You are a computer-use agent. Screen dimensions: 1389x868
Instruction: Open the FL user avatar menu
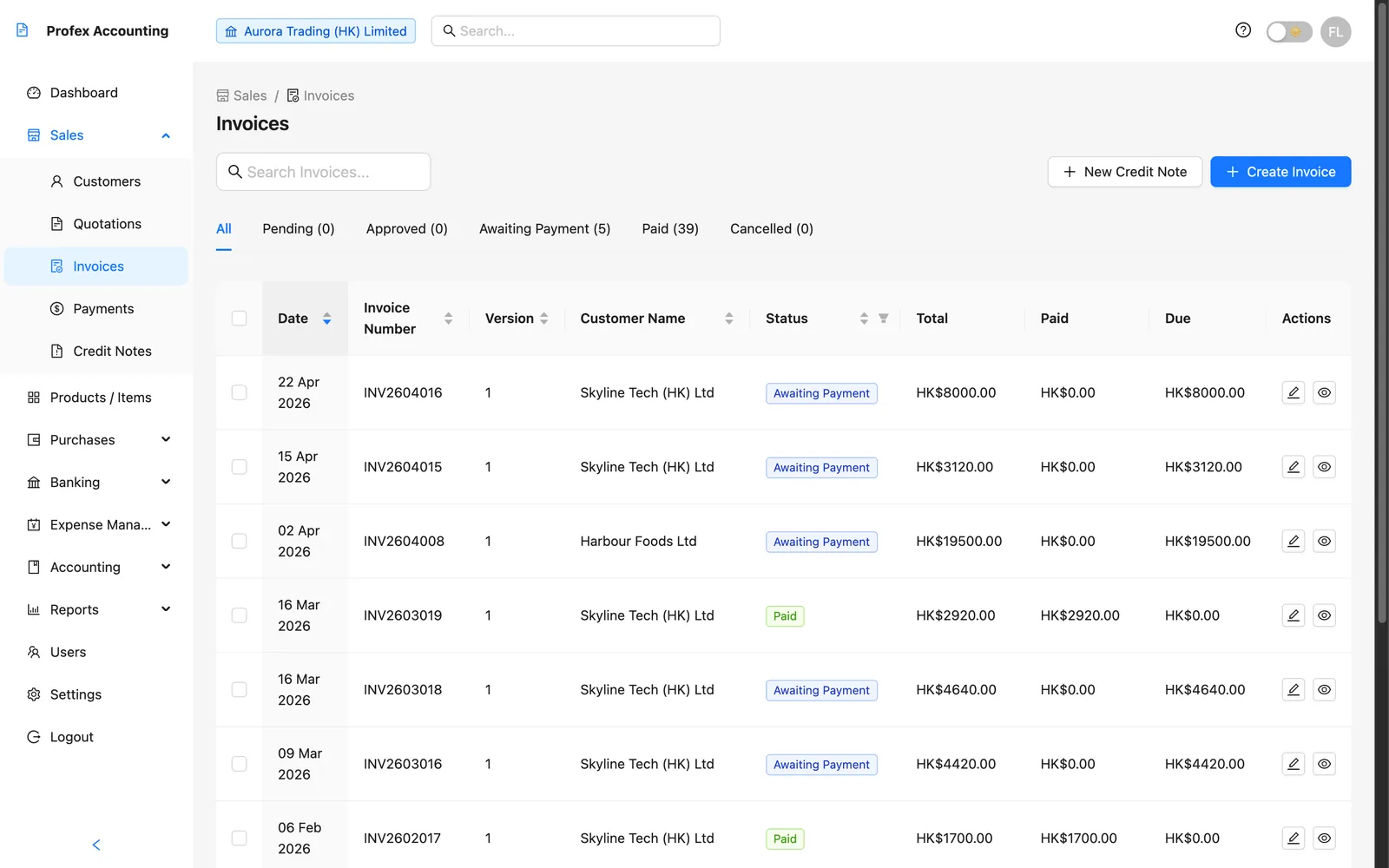coord(1335,31)
